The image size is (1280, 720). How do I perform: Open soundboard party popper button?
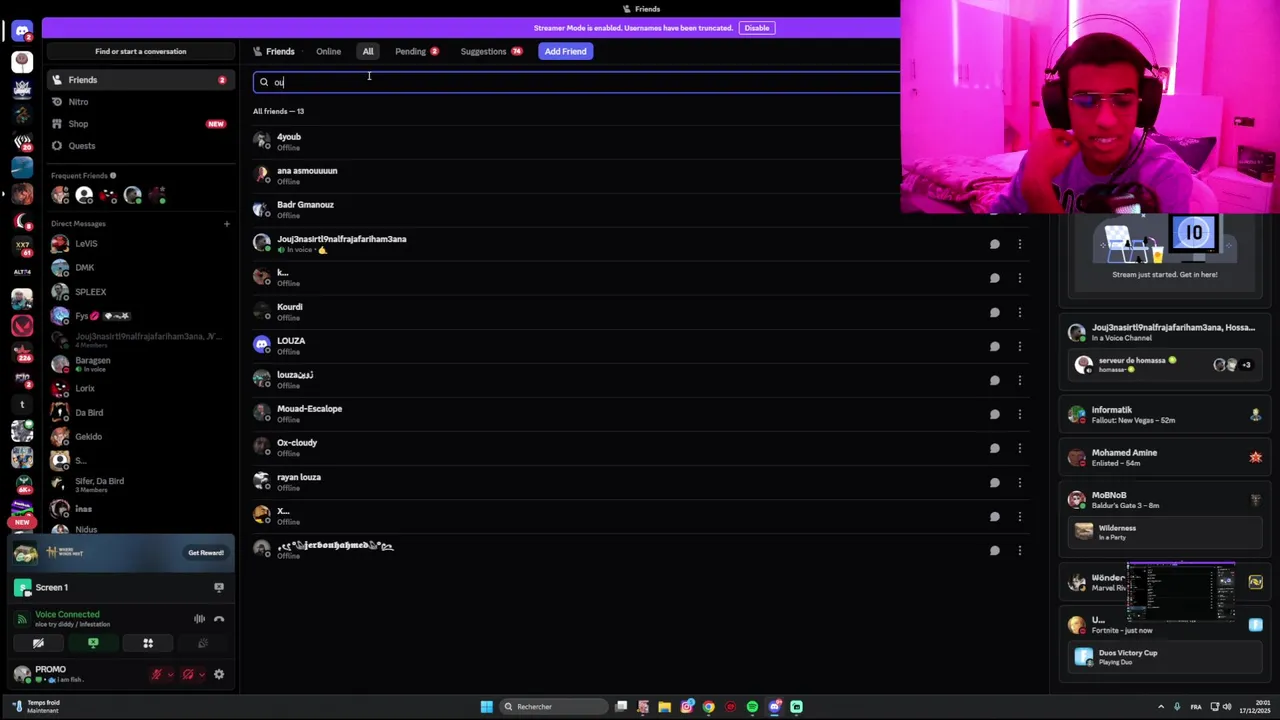tap(203, 643)
